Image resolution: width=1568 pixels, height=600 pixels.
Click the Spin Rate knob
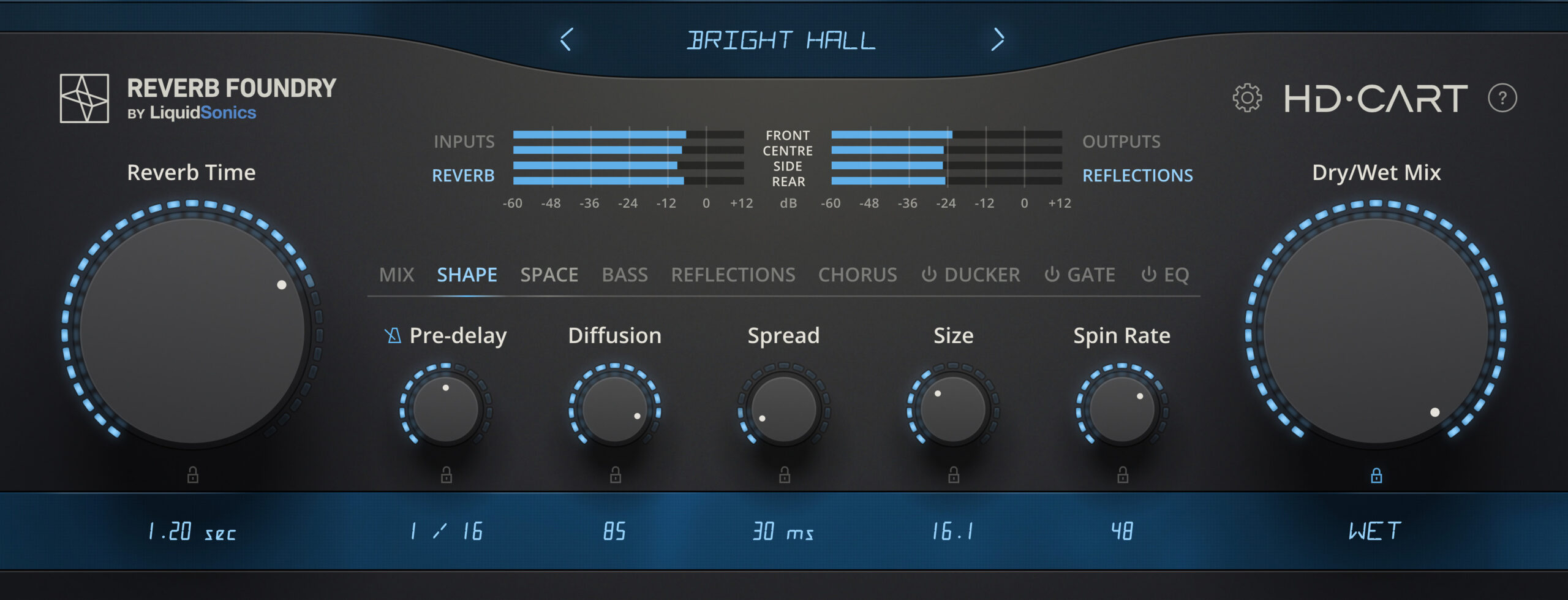click(x=1122, y=409)
